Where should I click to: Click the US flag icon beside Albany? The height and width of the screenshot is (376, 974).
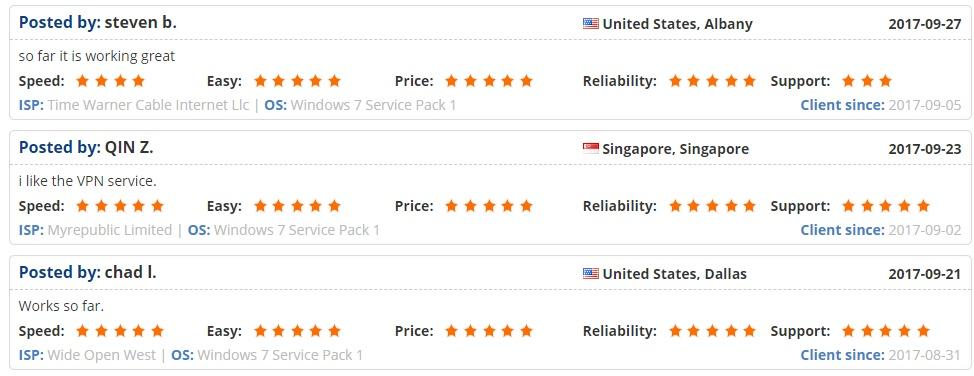tap(591, 24)
